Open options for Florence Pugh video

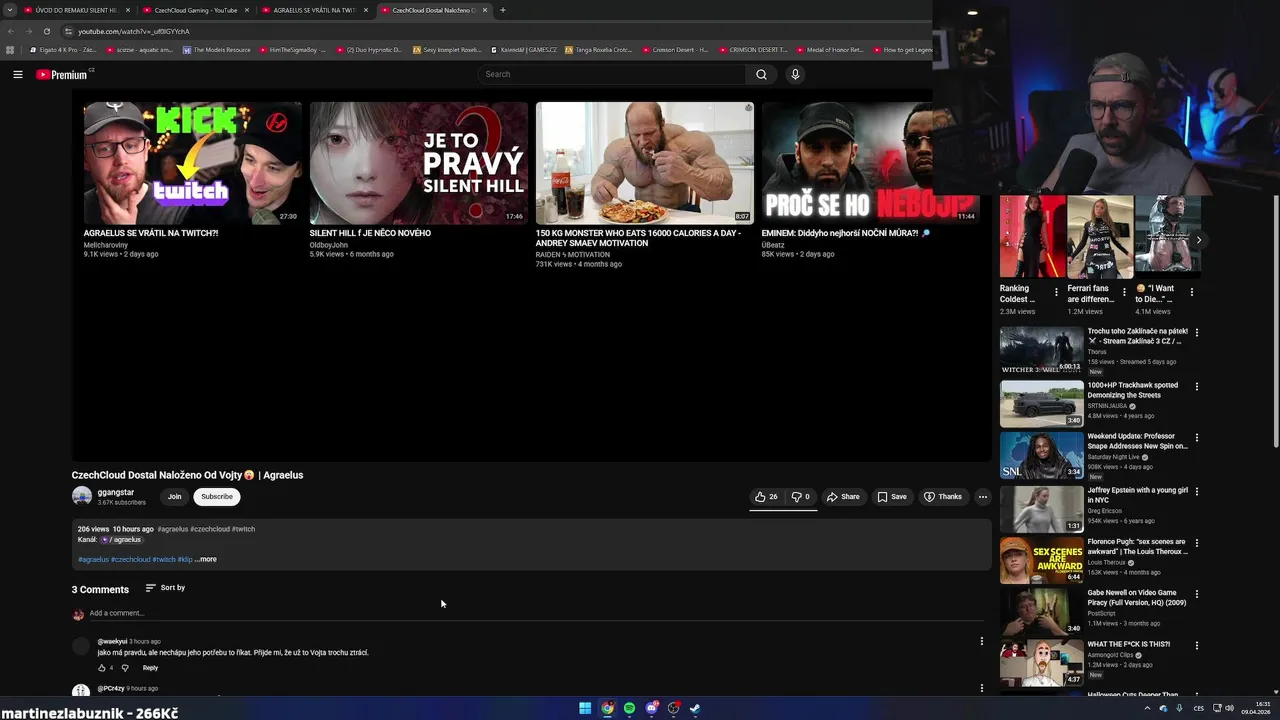(x=1196, y=543)
